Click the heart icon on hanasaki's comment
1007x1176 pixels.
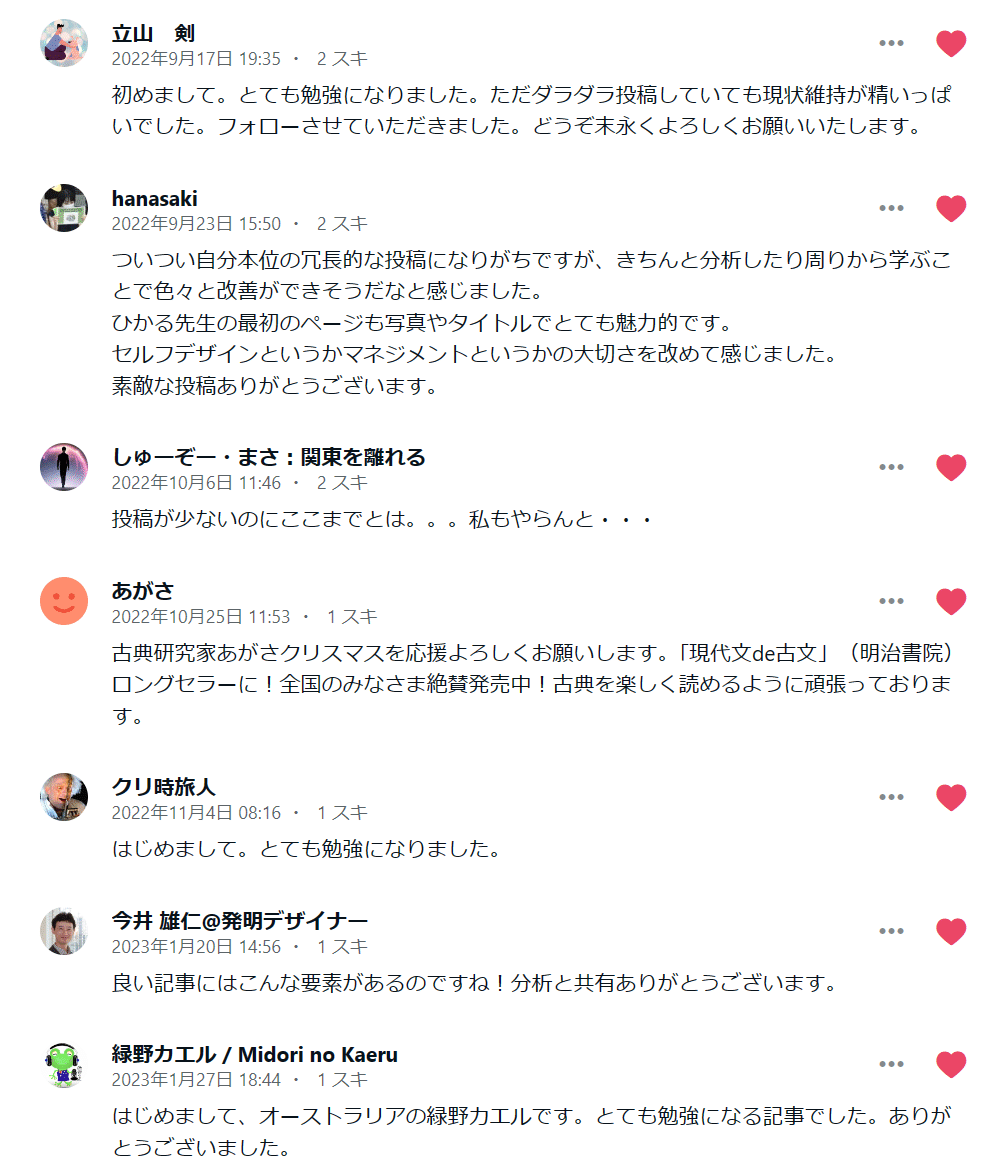pyautogui.click(x=948, y=207)
